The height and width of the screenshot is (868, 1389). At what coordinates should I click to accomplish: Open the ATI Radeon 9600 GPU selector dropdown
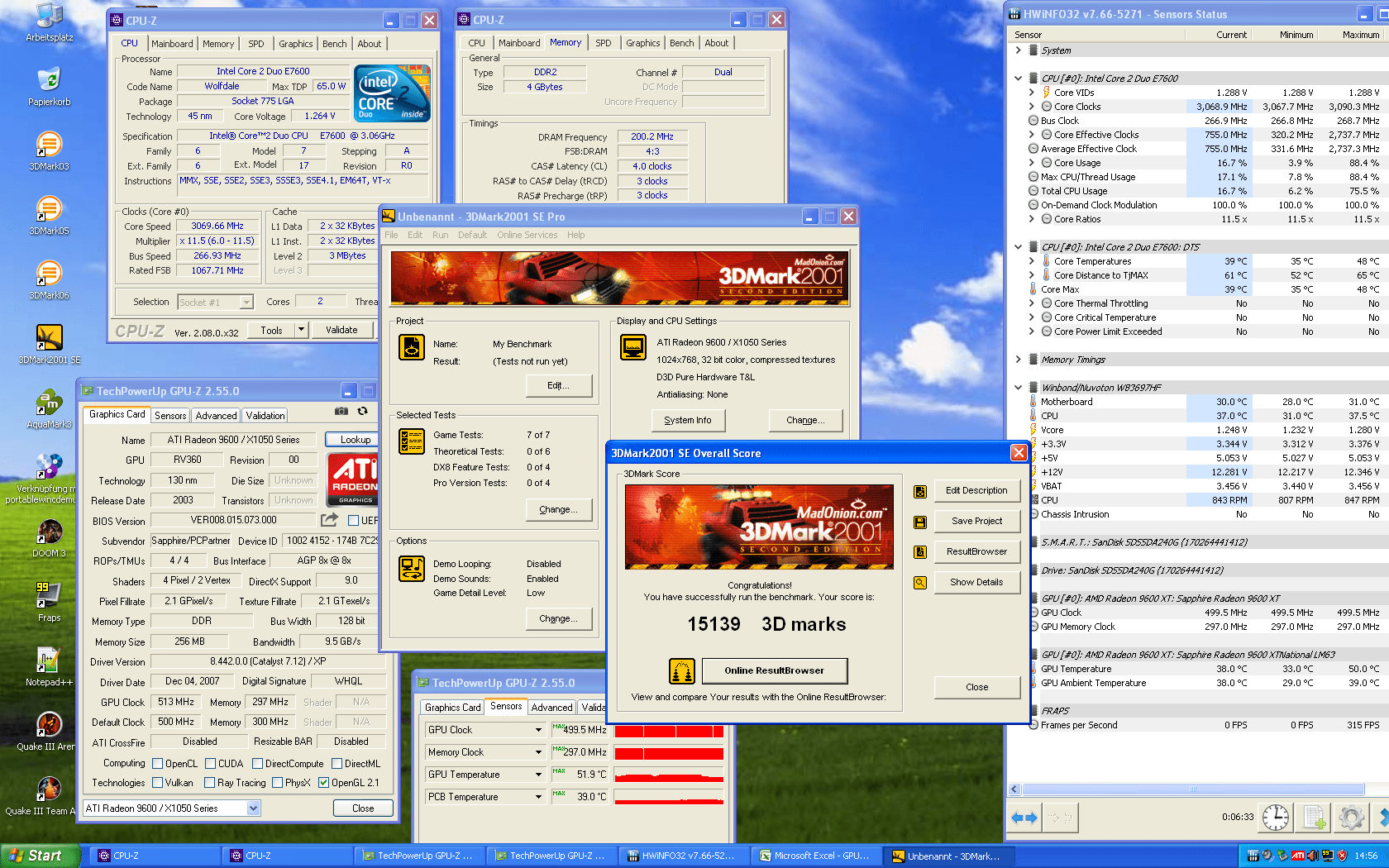[253, 808]
